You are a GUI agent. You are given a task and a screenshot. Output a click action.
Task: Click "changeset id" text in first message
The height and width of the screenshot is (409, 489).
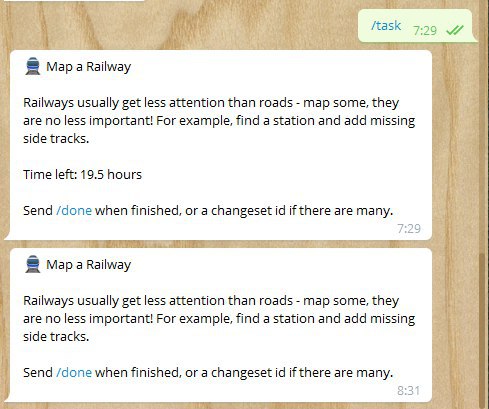pyautogui.click(x=248, y=211)
